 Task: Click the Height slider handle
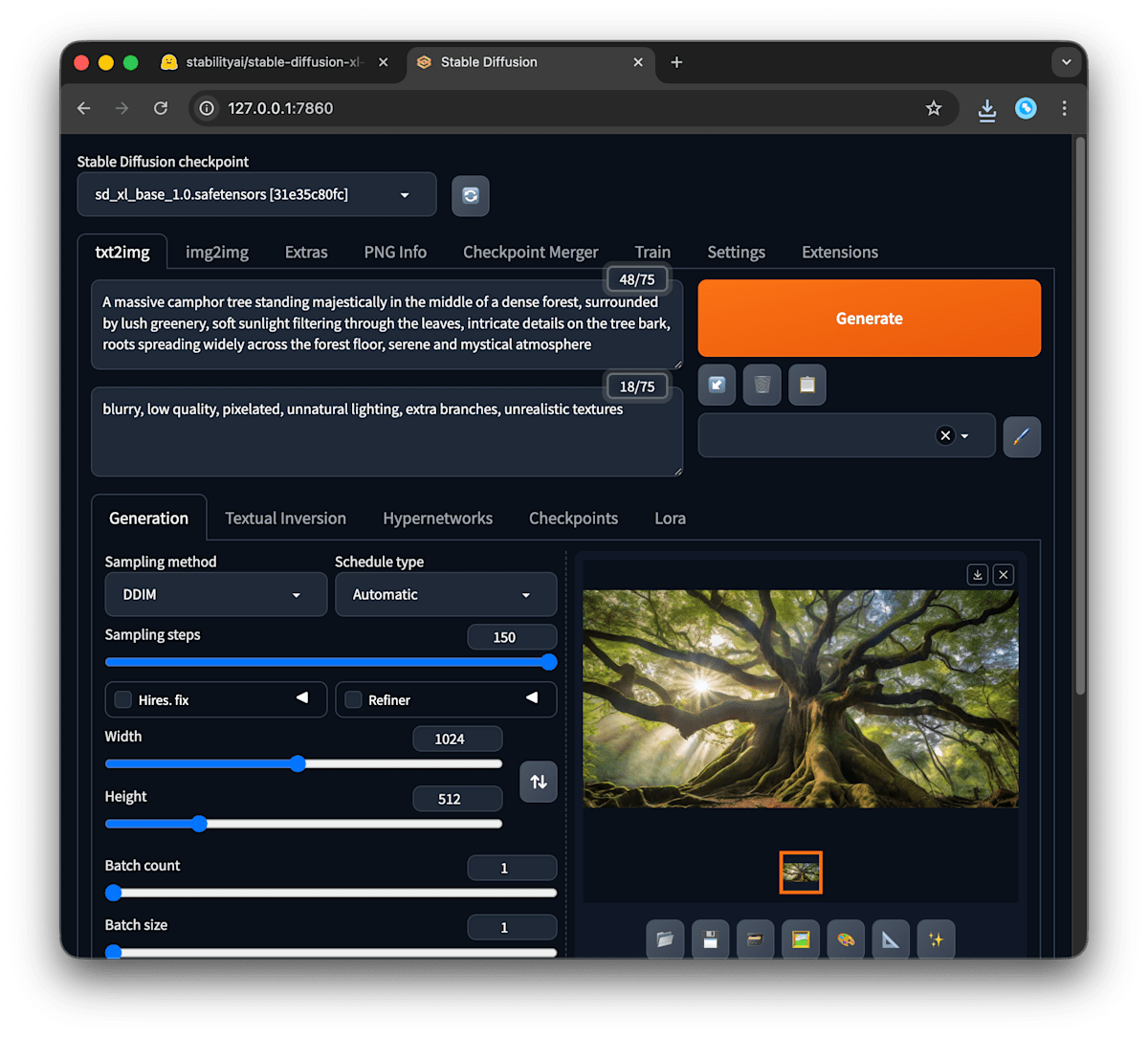[x=199, y=824]
